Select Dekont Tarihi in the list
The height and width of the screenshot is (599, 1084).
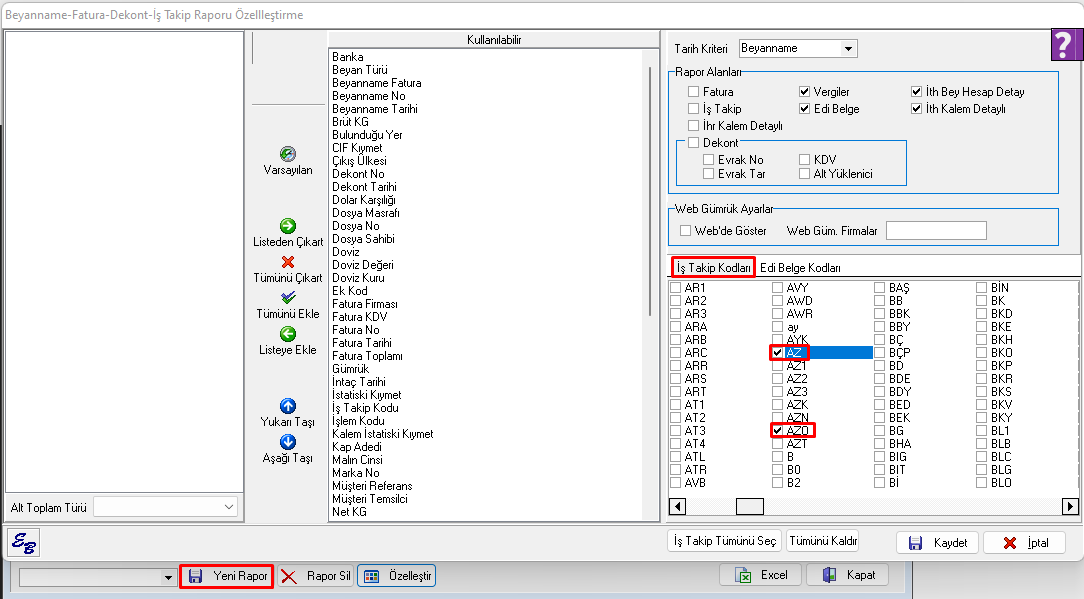[x=364, y=187]
